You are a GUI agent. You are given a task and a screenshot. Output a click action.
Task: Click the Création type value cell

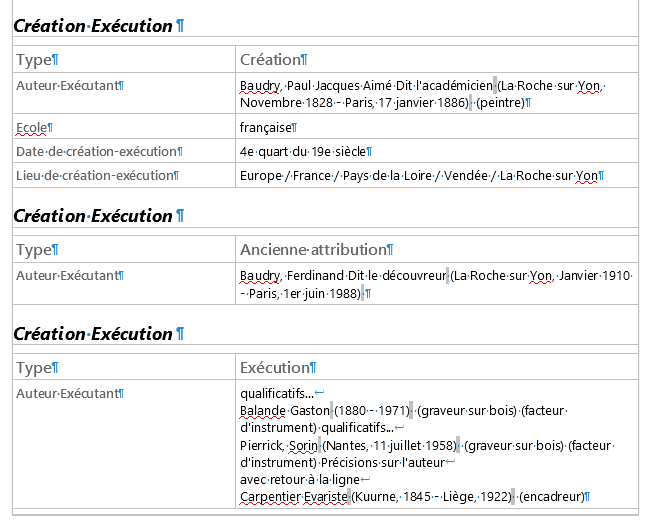click(436, 59)
